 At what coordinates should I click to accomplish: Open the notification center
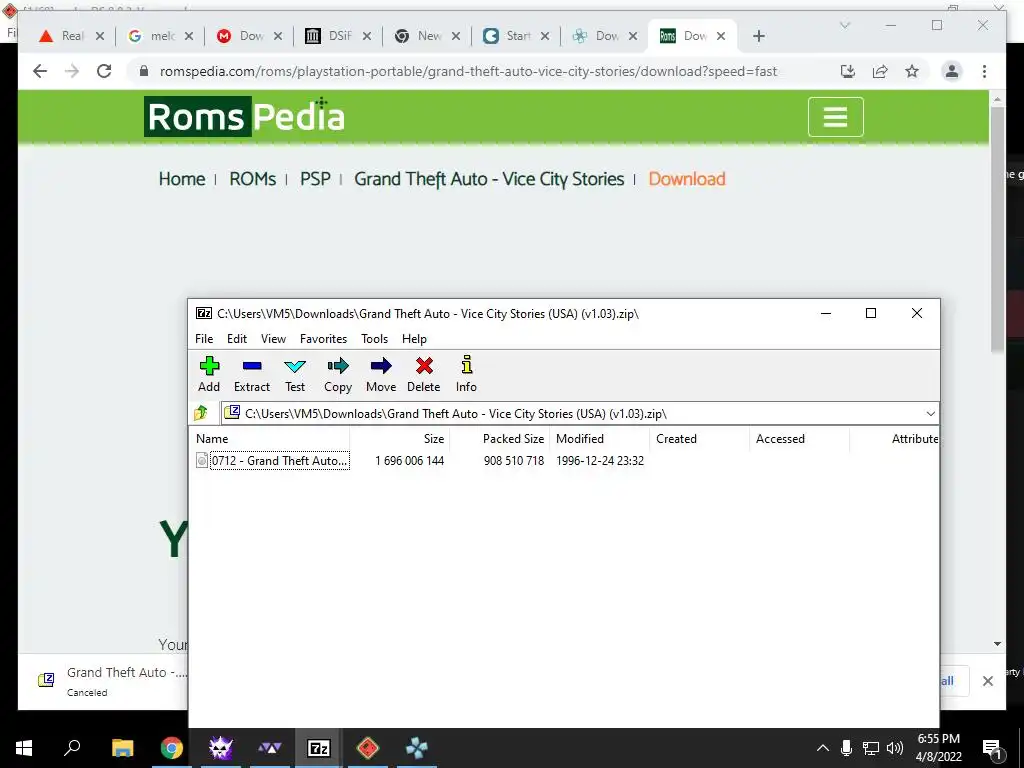(x=993, y=749)
